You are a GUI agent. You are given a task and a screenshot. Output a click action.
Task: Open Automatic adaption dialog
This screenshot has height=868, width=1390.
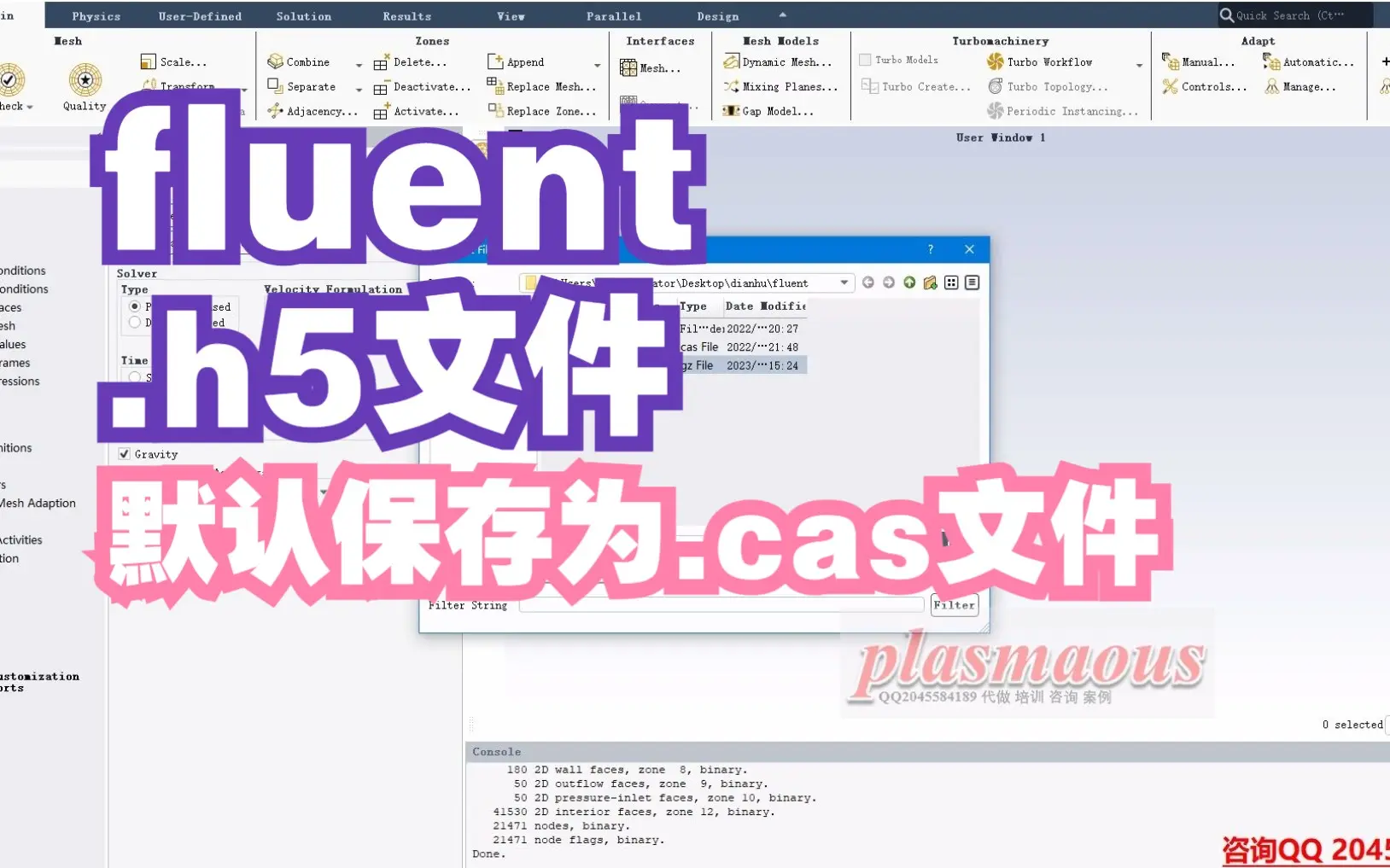[x=1308, y=62]
